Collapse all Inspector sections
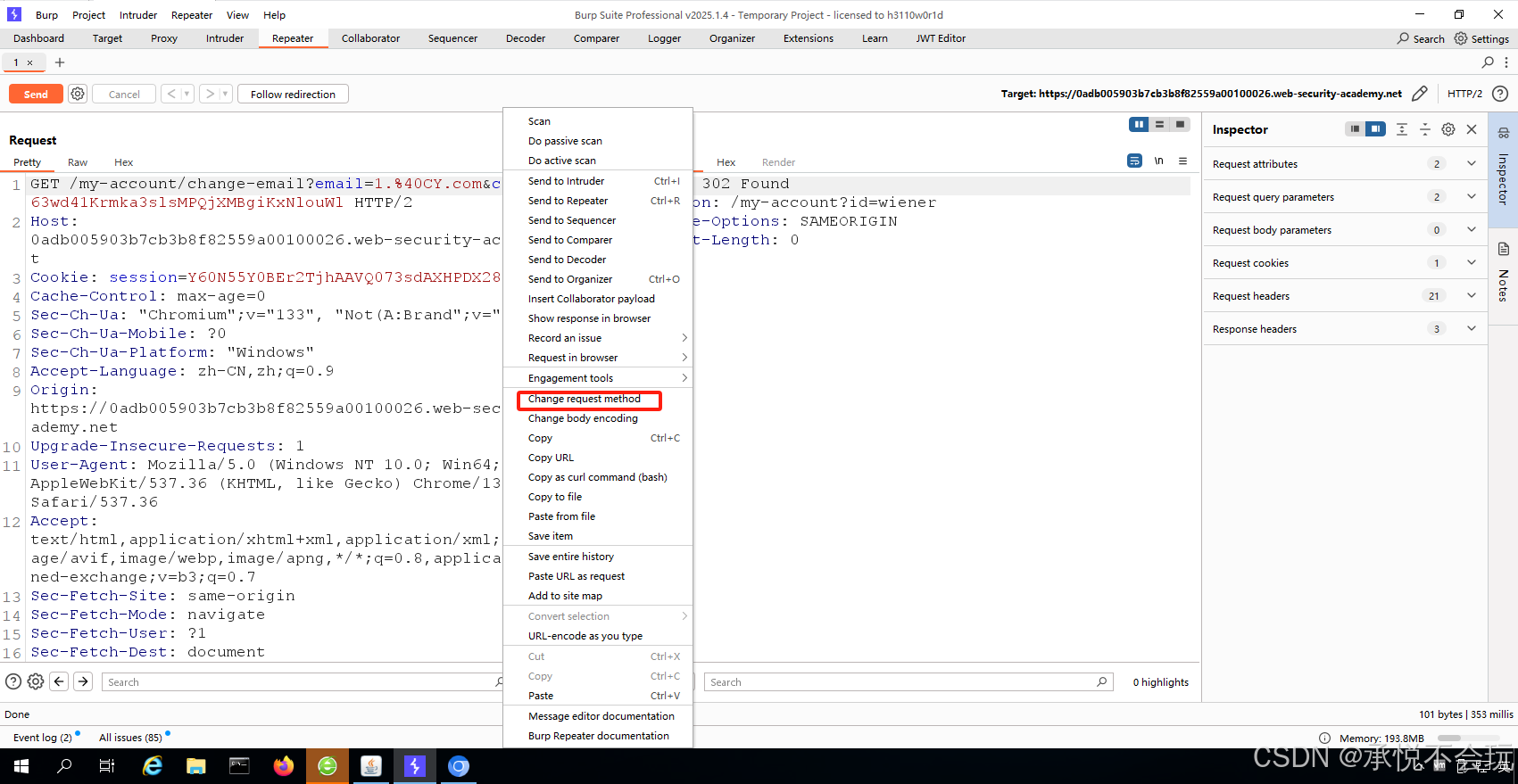 click(x=1425, y=129)
